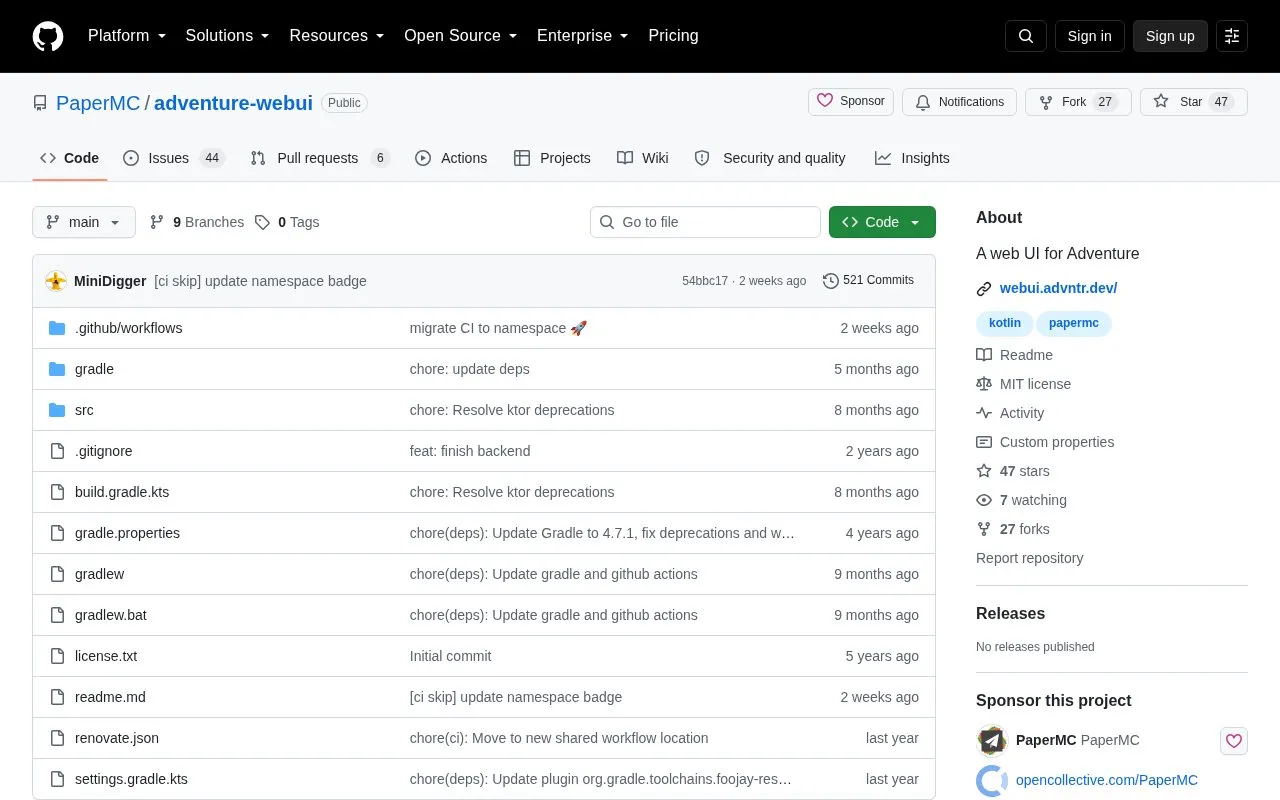The height and width of the screenshot is (800, 1280).
Task: Open the appearance settings icon button
Action: (1232, 36)
